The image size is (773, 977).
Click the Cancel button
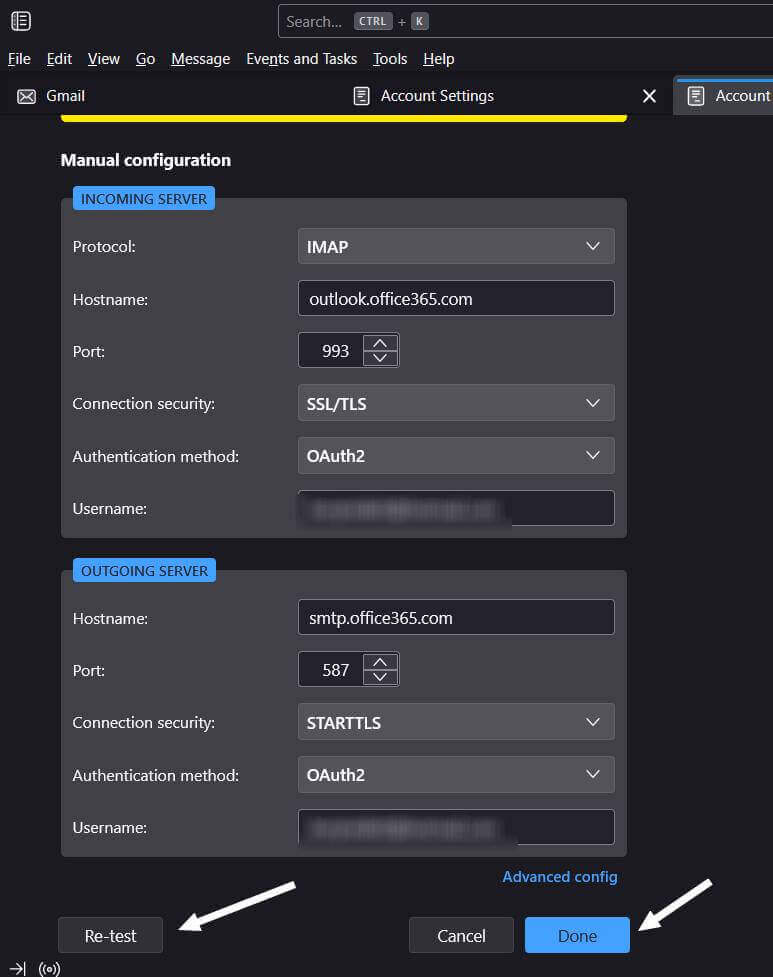461,935
